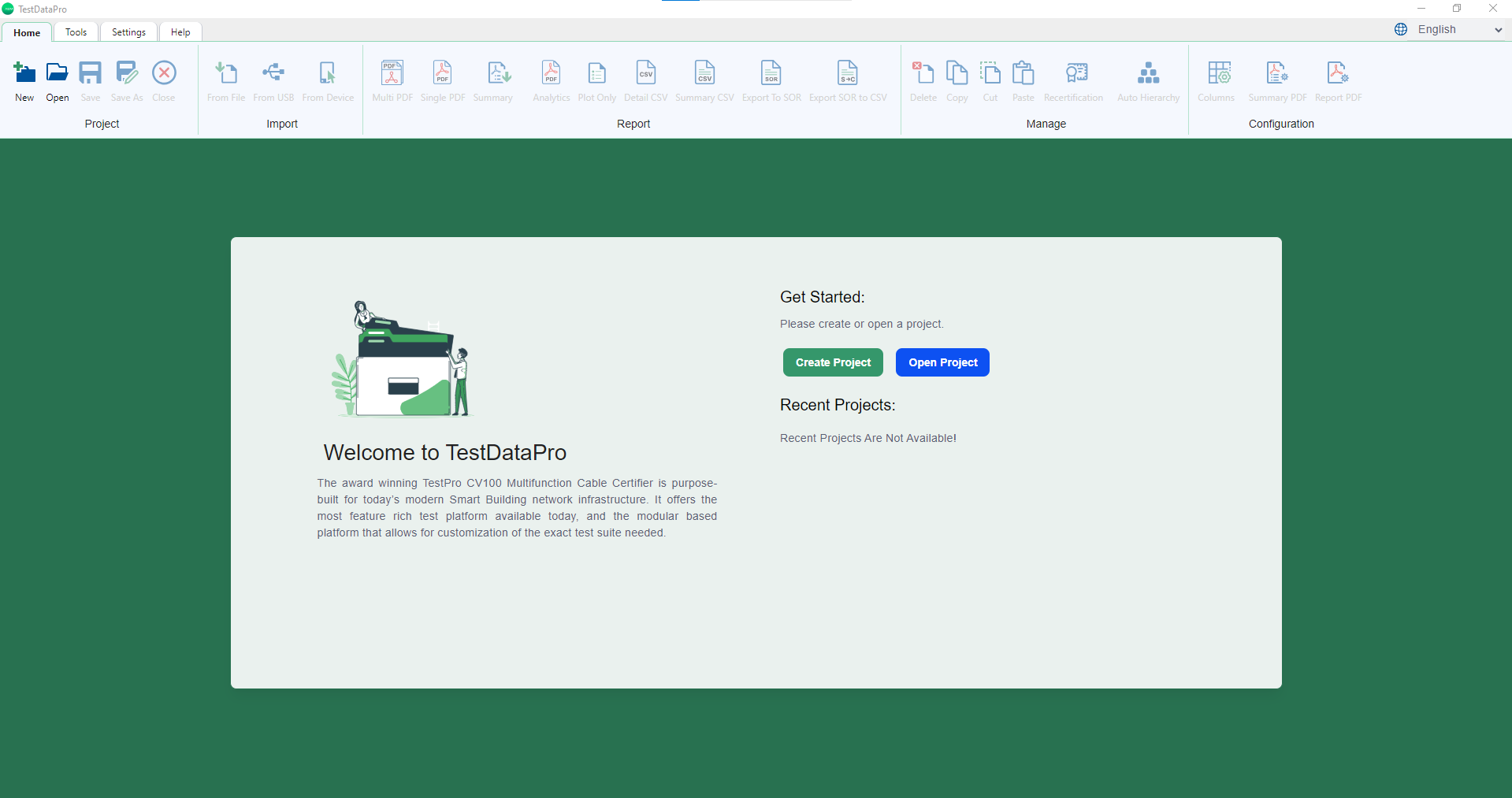
Task: Click the Copy icon in Manage
Action: click(x=957, y=73)
